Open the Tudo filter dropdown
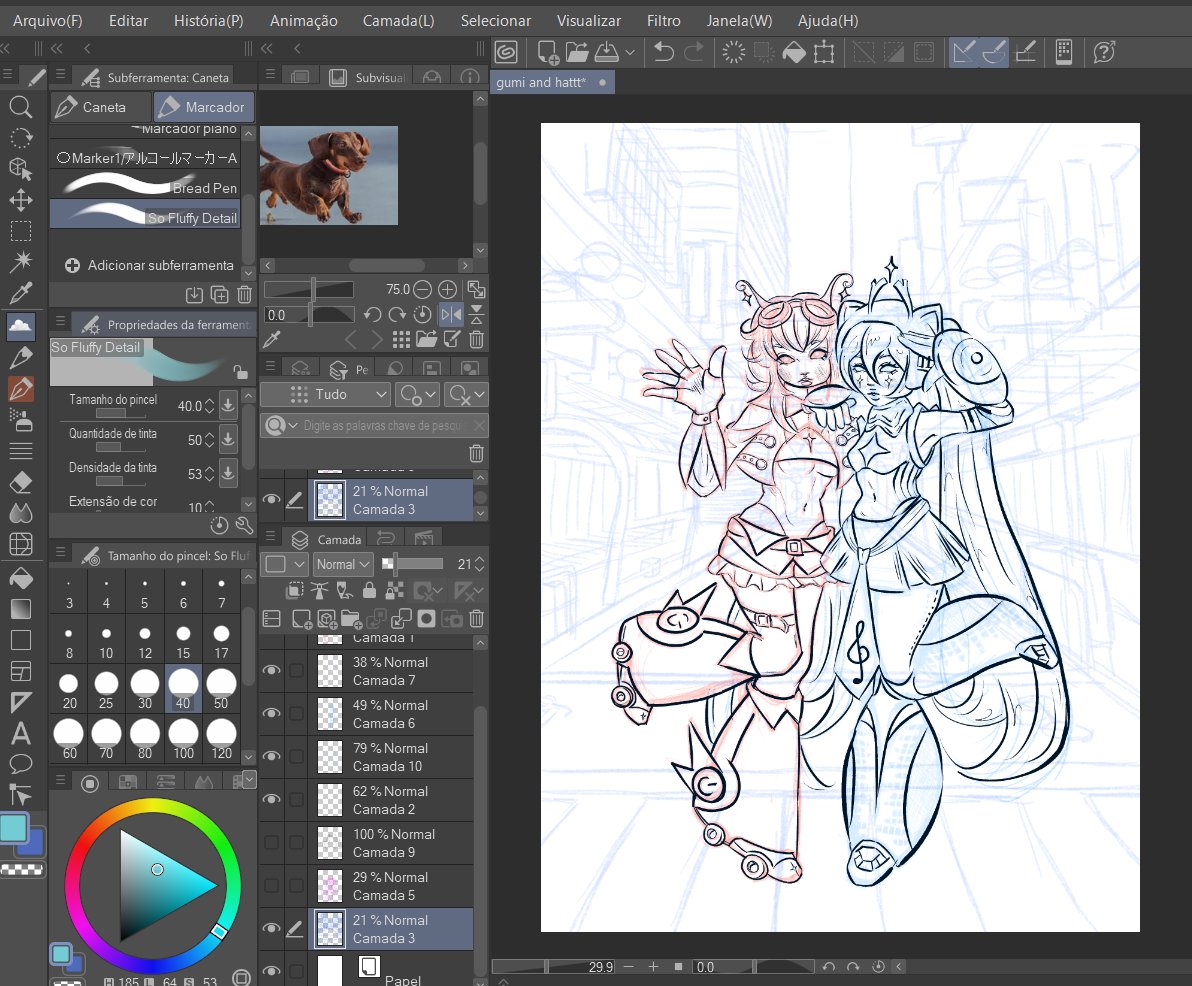 325,395
